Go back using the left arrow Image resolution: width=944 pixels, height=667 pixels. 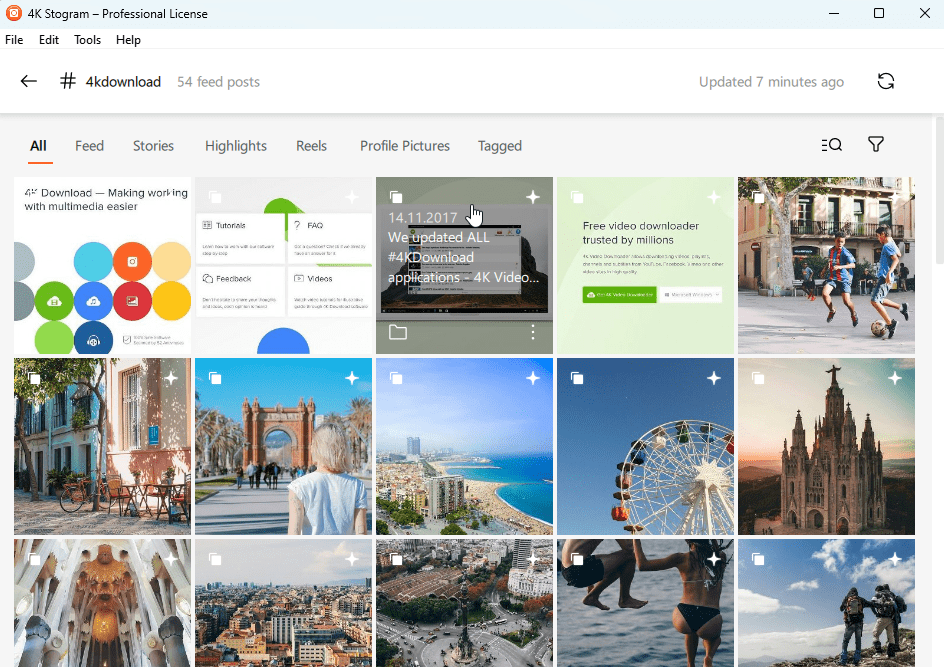(28, 81)
